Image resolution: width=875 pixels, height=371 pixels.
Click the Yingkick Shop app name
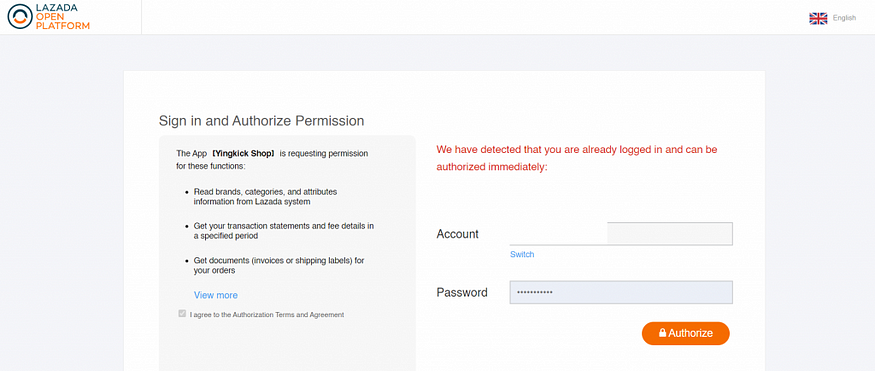point(243,153)
